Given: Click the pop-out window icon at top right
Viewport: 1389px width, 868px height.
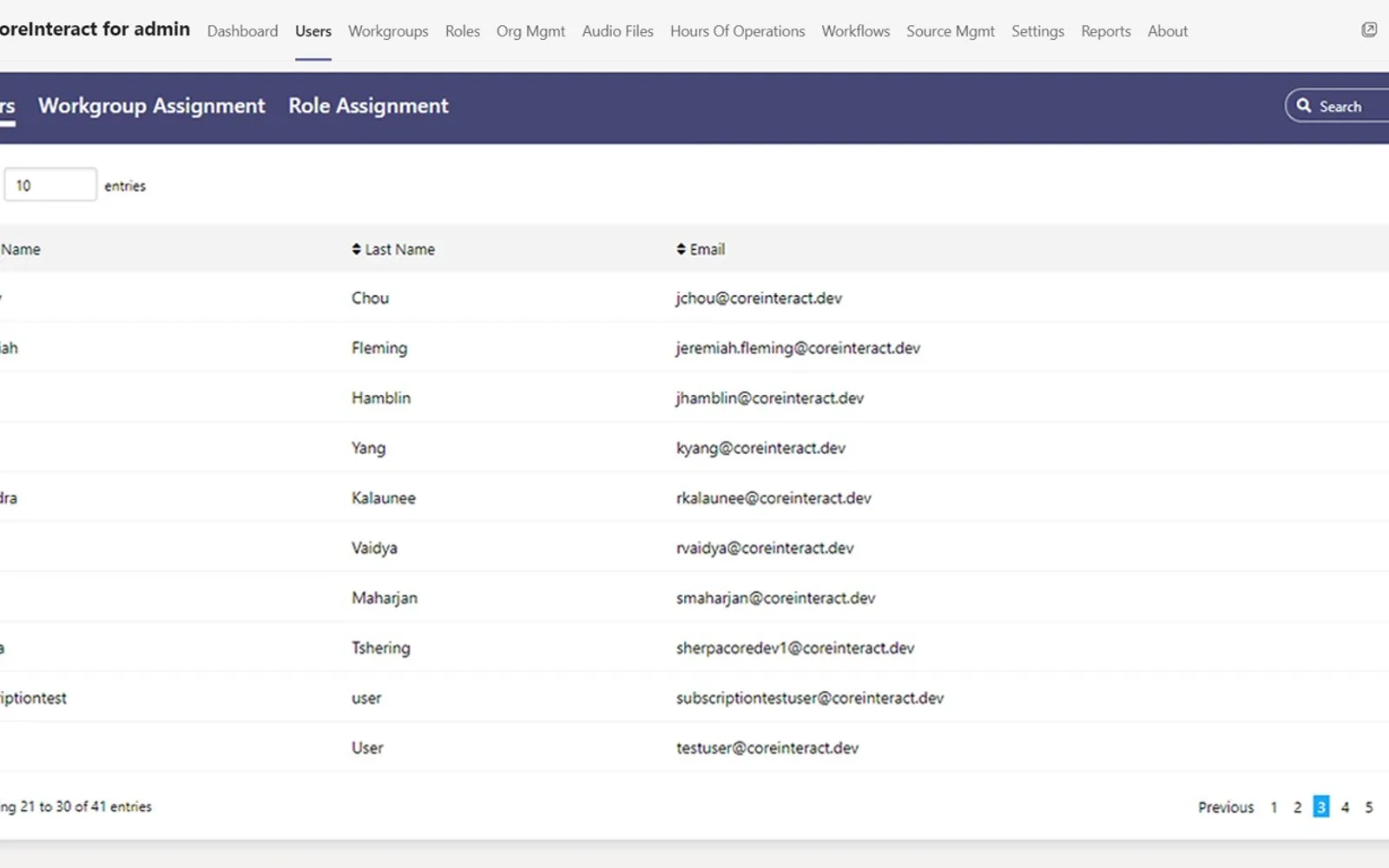Looking at the screenshot, I should click(1369, 30).
